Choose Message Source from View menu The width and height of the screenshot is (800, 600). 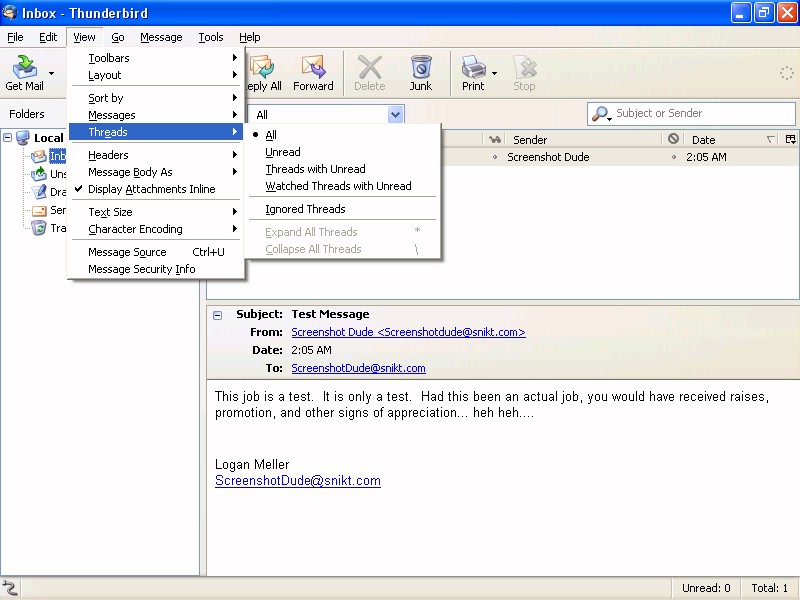[157, 252]
